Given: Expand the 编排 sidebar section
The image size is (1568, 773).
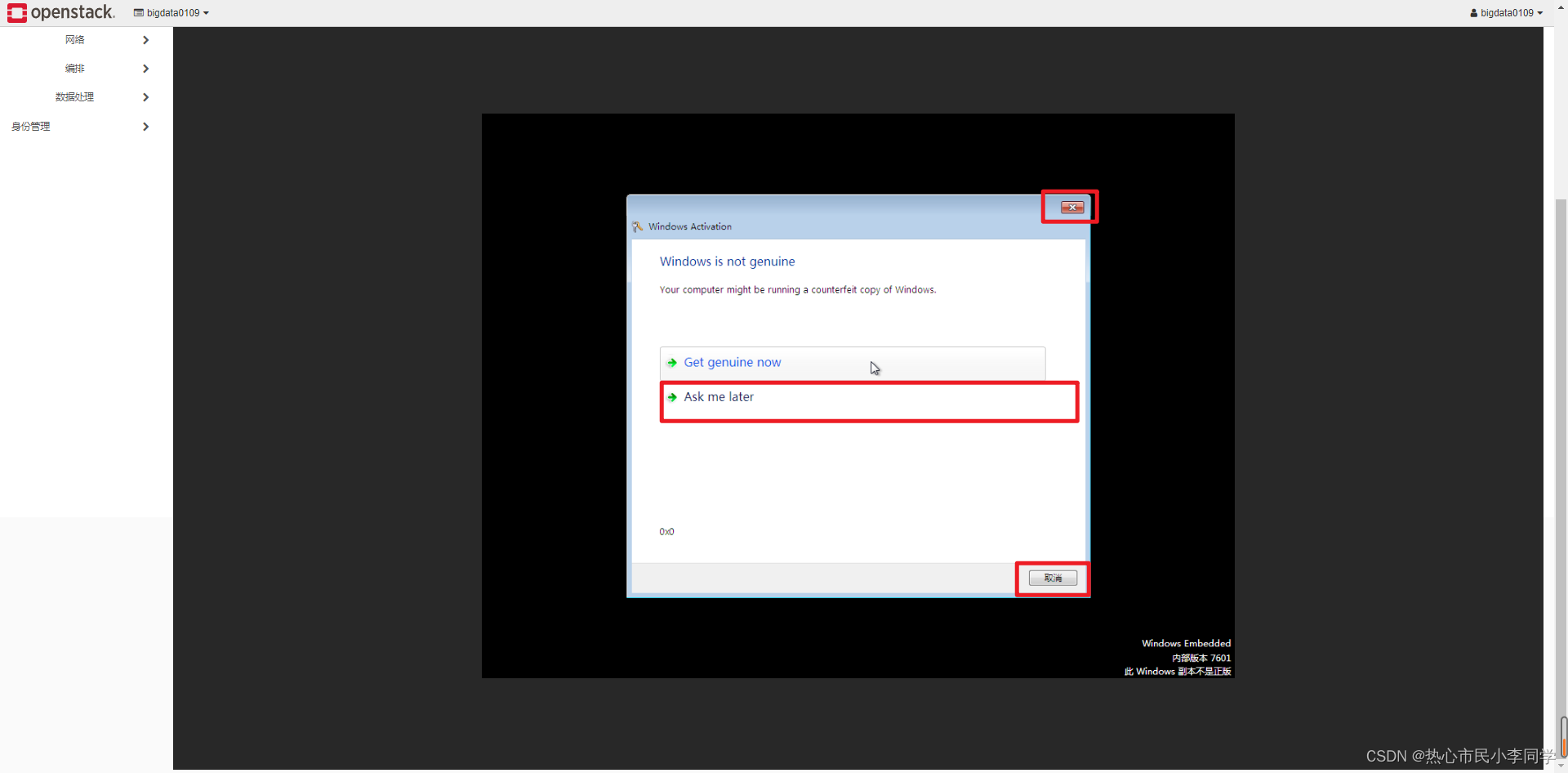Looking at the screenshot, I should (x=145, y=69).
